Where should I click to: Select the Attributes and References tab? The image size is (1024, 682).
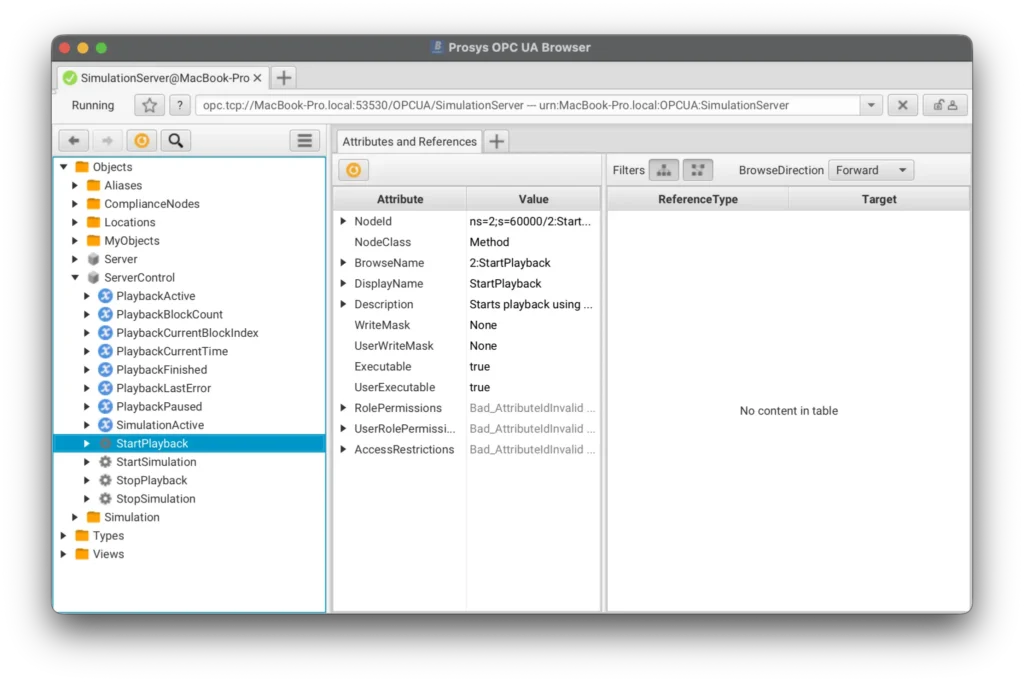coord(409,142)
